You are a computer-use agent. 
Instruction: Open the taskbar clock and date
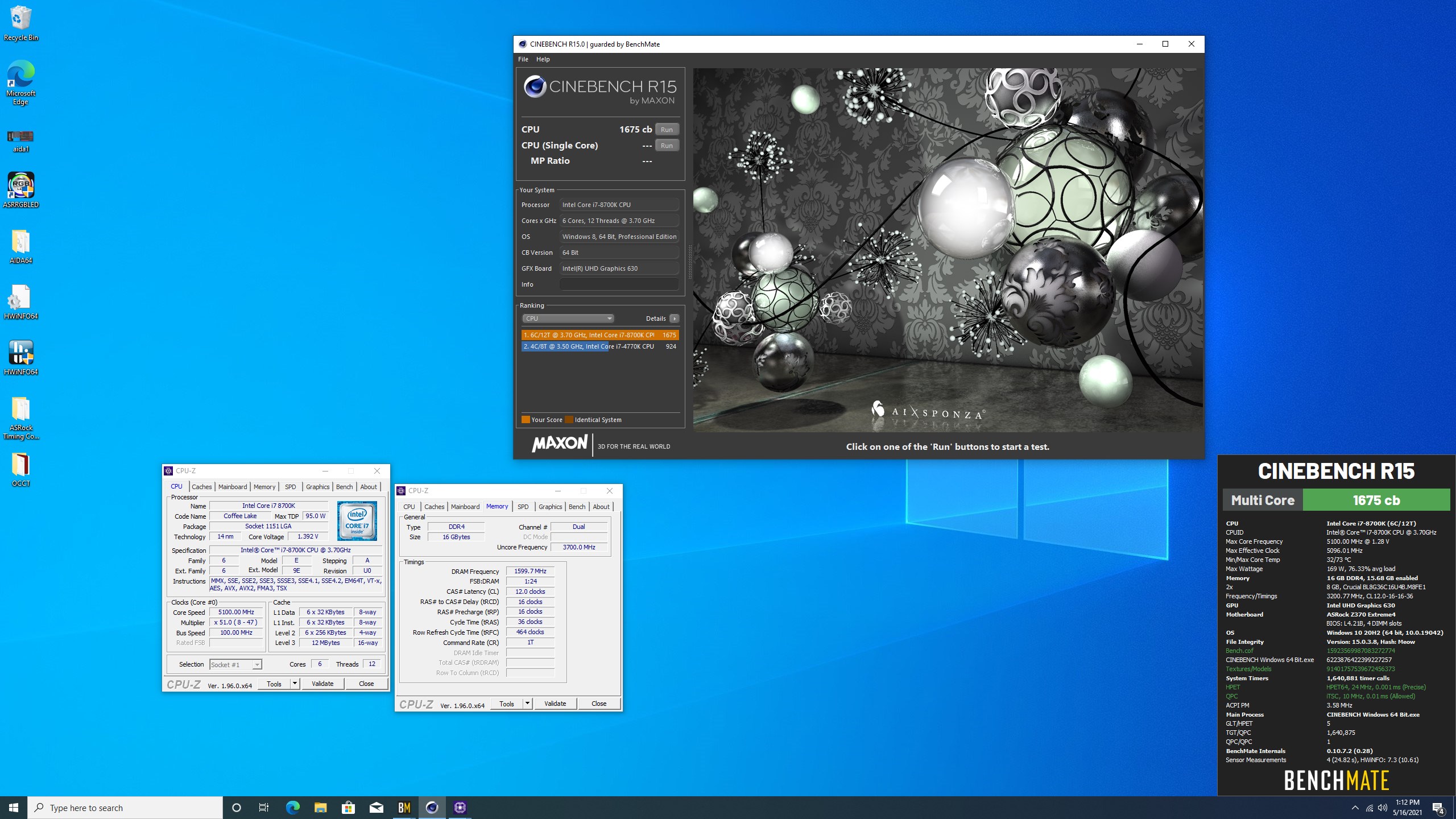1407,808
